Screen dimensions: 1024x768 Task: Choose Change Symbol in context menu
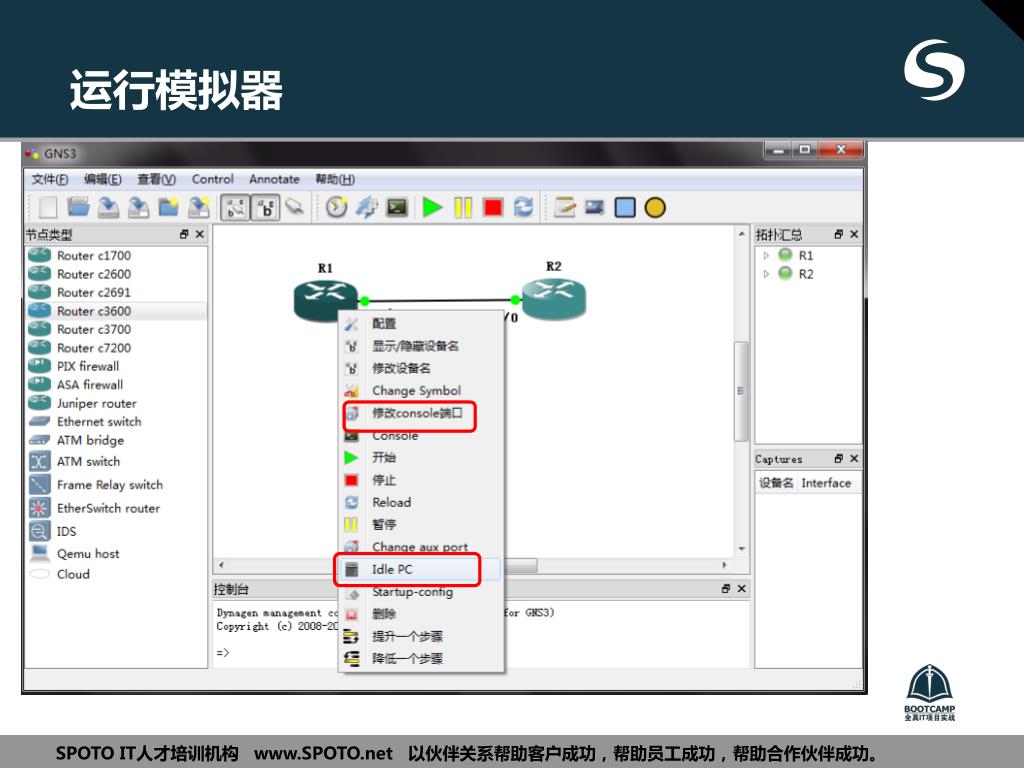pyautogui.click(x=422, y=391)
